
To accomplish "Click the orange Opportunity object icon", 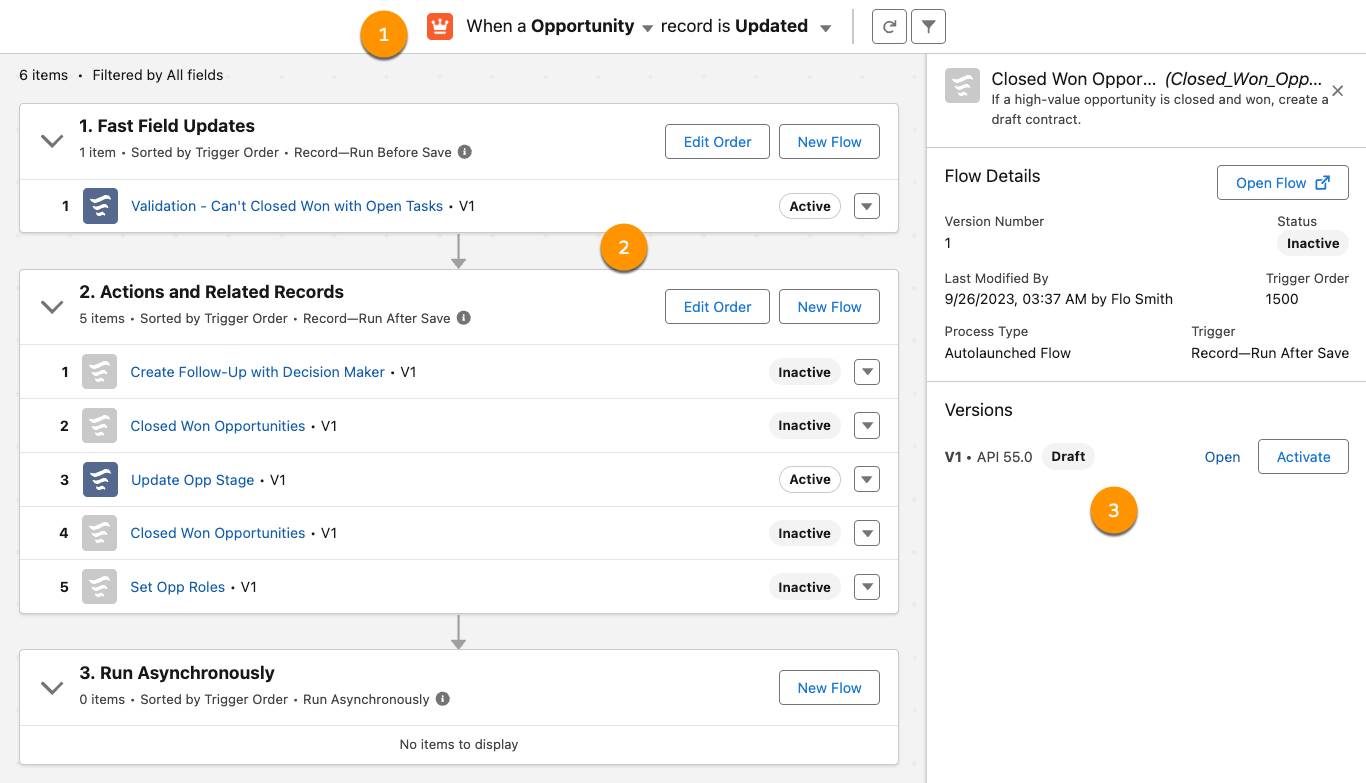I will click(439, 26).
